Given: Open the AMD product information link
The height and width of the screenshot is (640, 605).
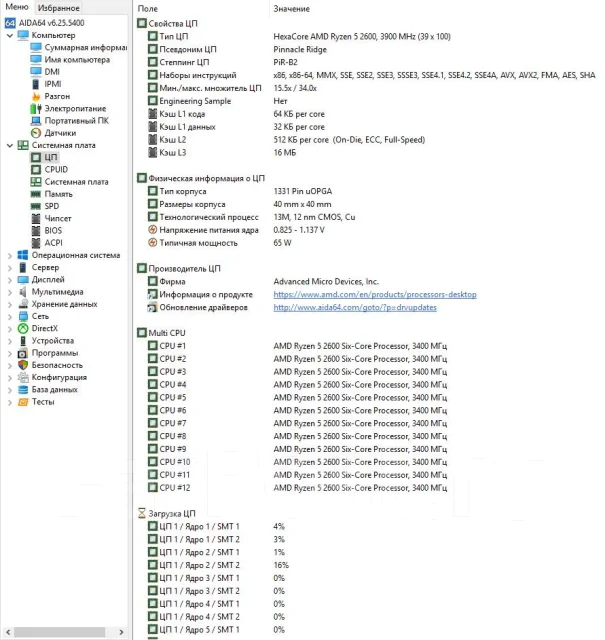Looking at the screenshot, I should pyautogui.click(x=375, y=294).
